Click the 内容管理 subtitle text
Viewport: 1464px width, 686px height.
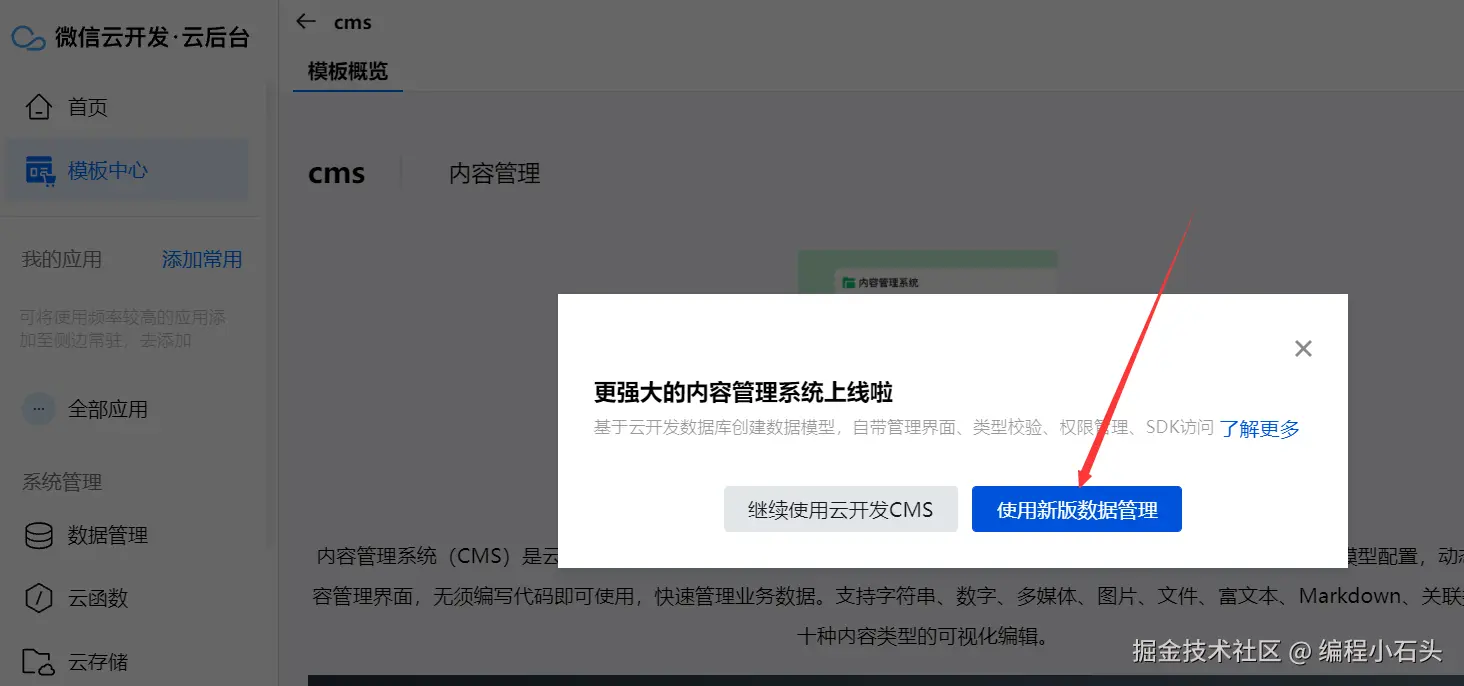coord(494,173)
